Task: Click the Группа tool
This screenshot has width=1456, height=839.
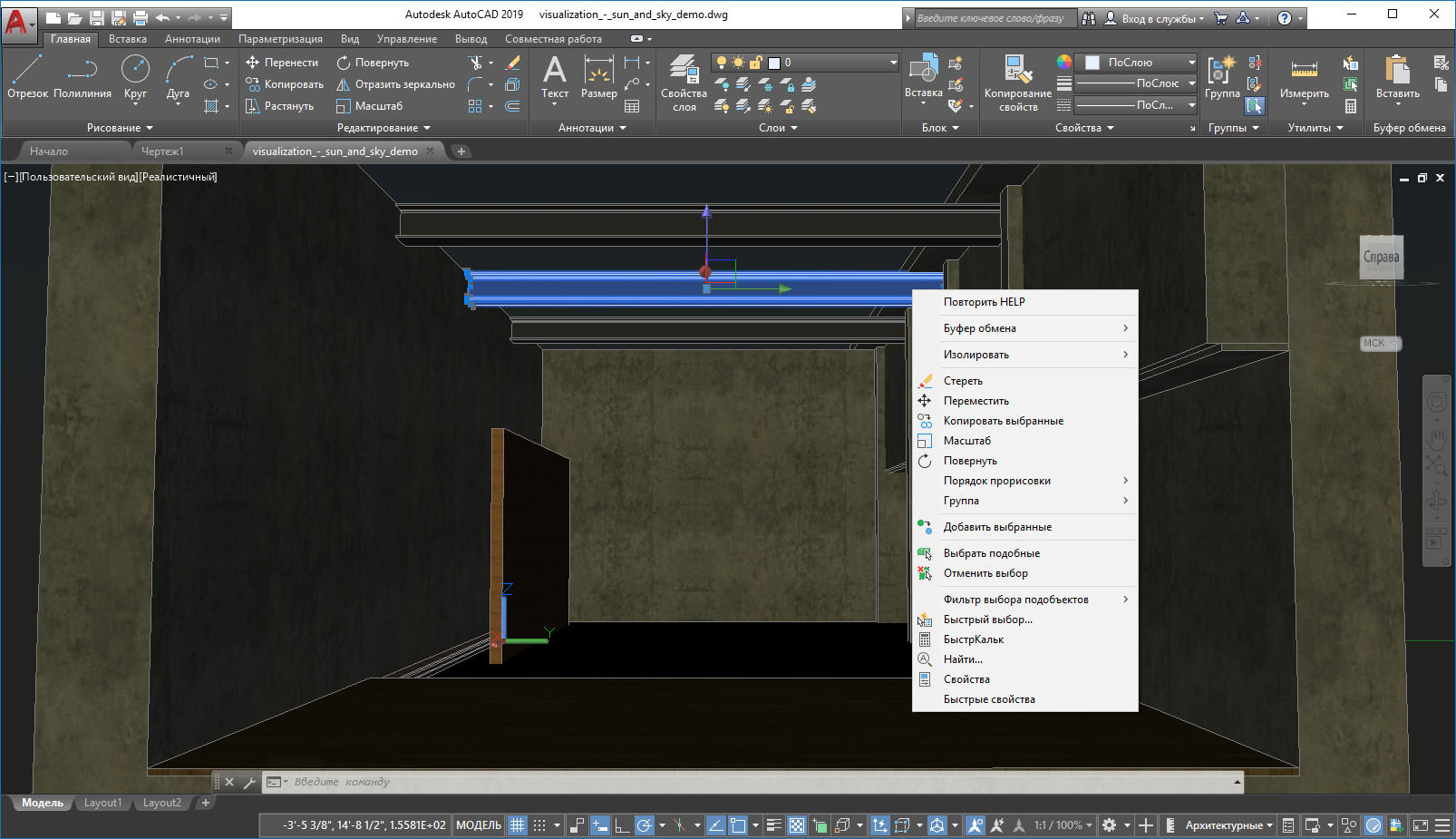Action: tap(1222, 76)
